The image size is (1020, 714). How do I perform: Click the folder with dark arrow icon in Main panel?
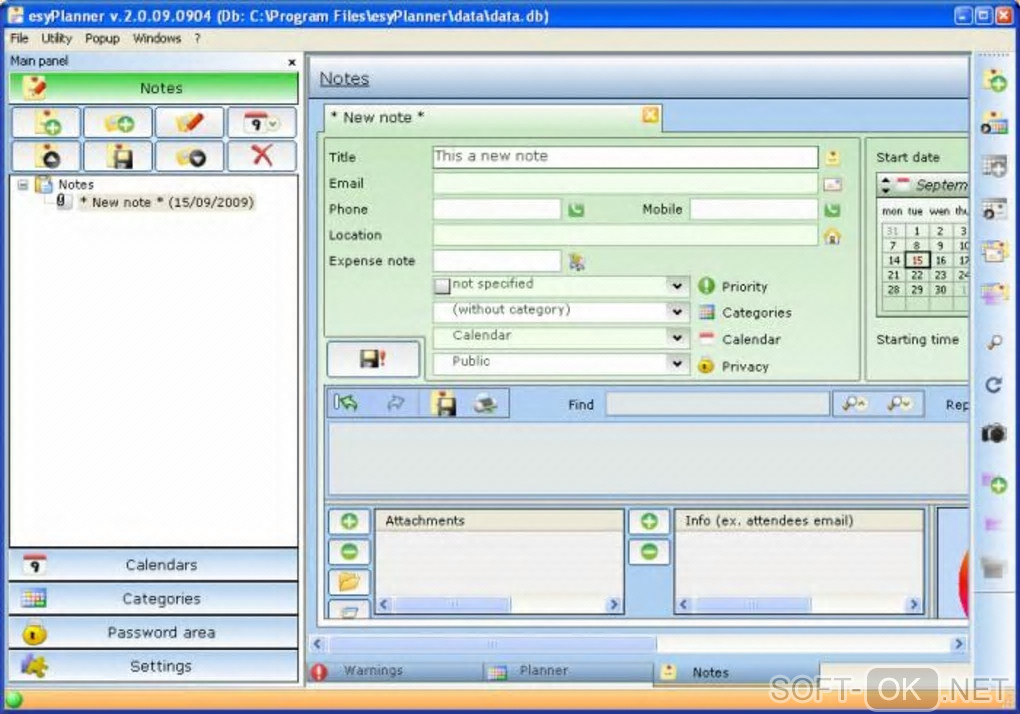pyautogui.click(x=190, y=156)
